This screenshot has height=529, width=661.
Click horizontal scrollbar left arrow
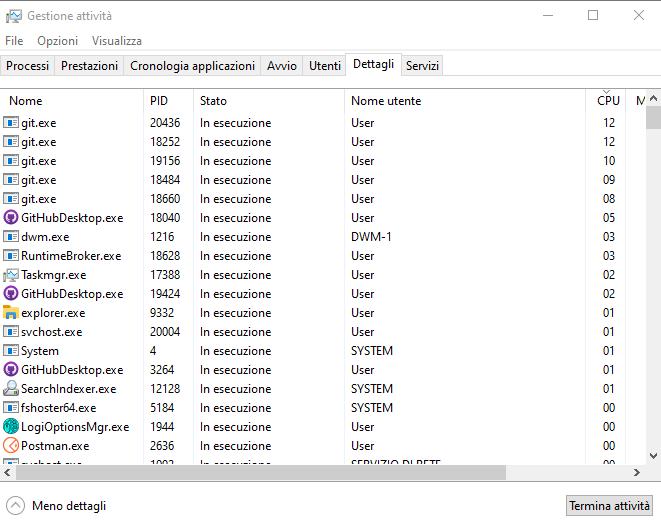tap(7, 473)
